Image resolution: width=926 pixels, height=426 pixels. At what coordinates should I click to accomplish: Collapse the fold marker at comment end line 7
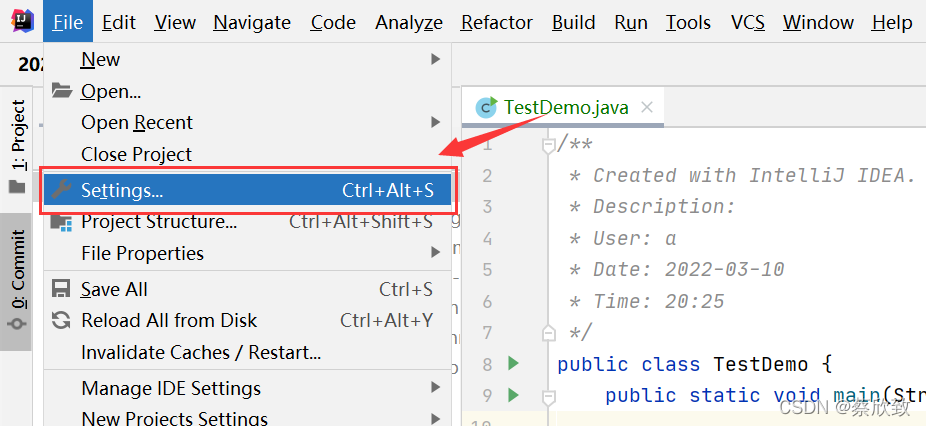click(x=549, y=332)
